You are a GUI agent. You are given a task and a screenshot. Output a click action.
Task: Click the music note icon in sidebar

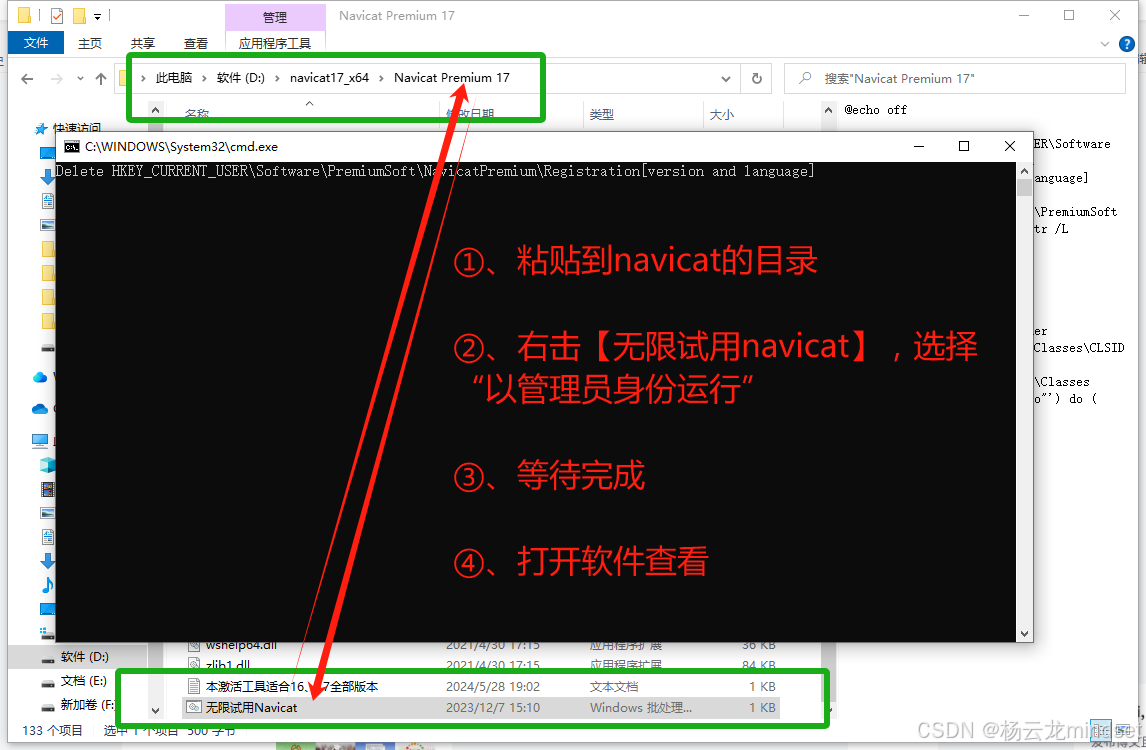click(x=48, y=585)
